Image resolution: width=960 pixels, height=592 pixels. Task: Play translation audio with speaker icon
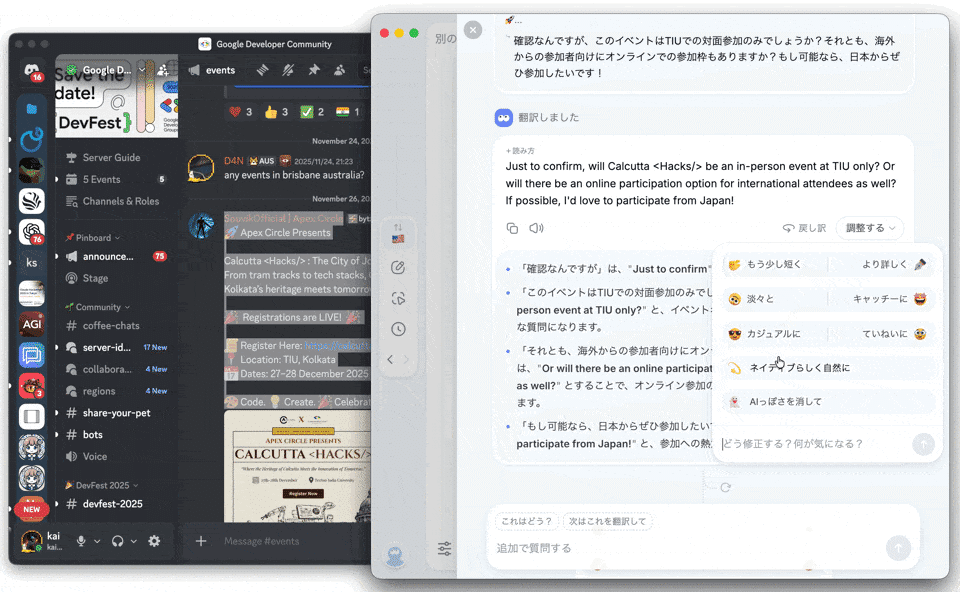(x=537, y=228)
